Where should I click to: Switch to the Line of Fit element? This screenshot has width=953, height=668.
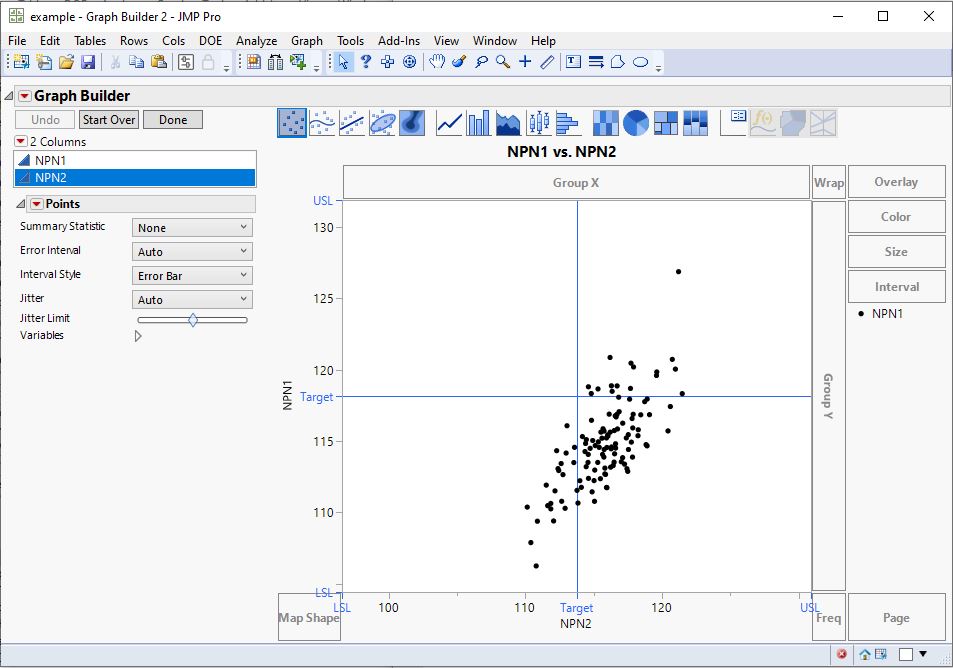coord(352,120)
